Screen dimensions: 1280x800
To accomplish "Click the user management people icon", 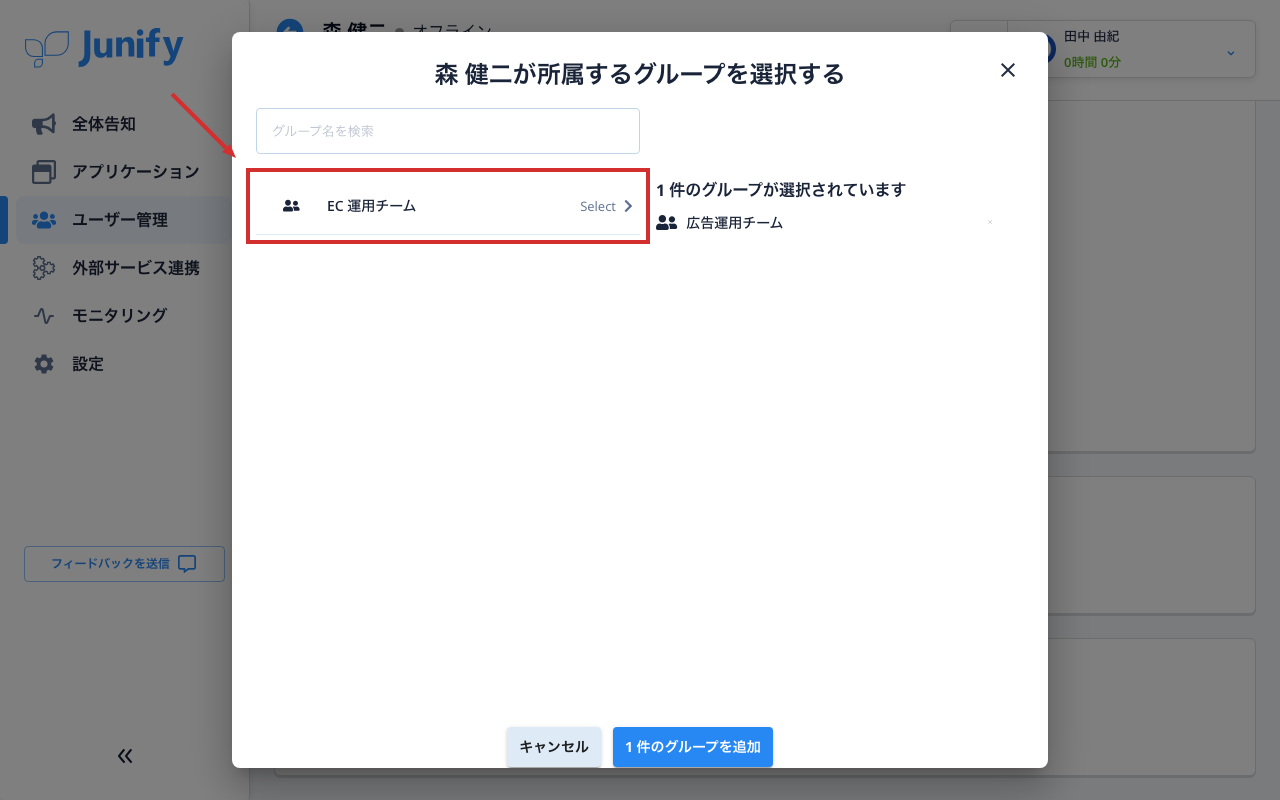I will click(x=44, y=220).
